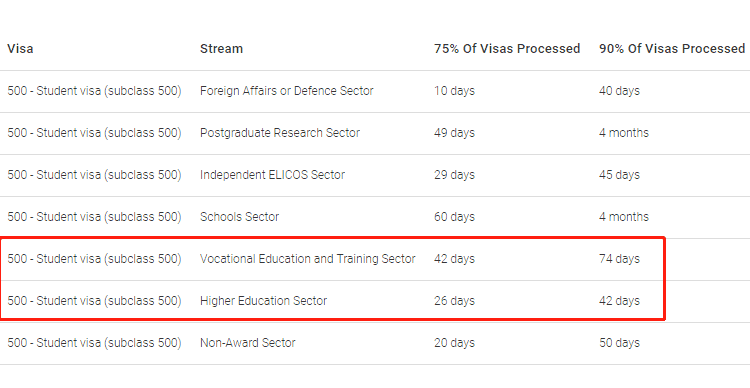Select the 45 days ELICOS value
Screen dimensions: 750x388
coord(619,175)
